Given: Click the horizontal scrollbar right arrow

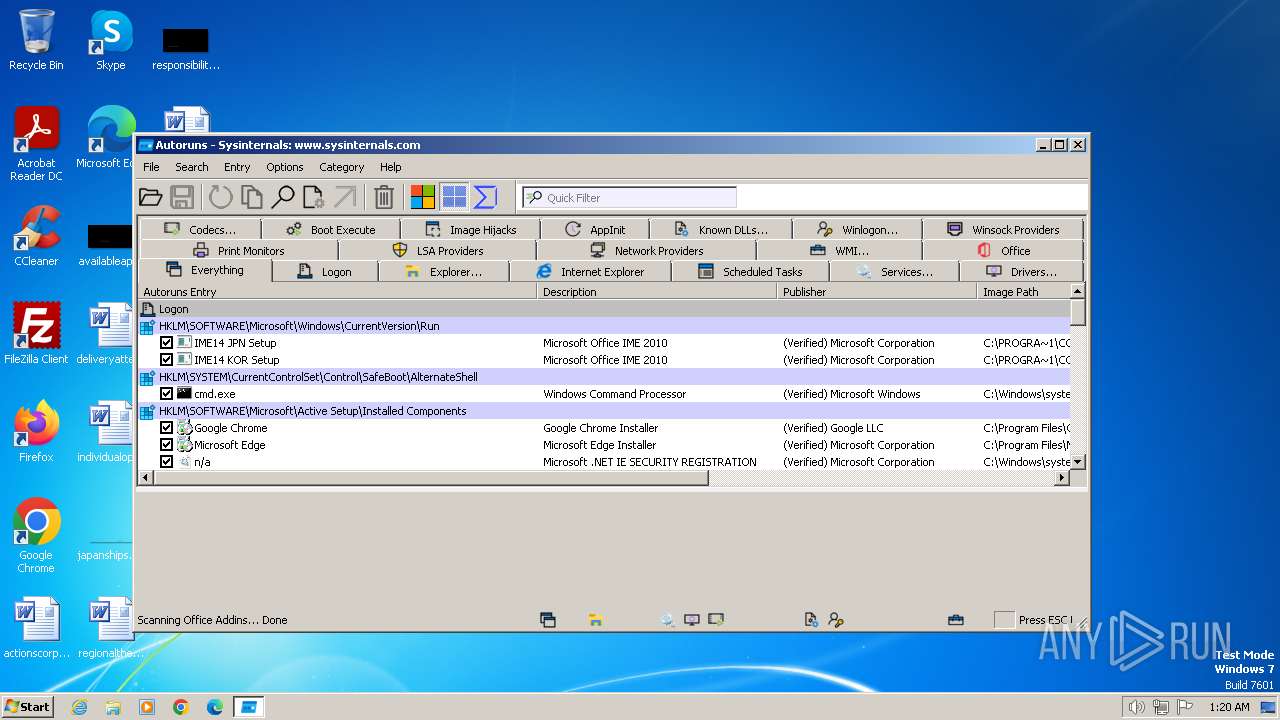Looking at the screenshot, I should pos(1062,478).
